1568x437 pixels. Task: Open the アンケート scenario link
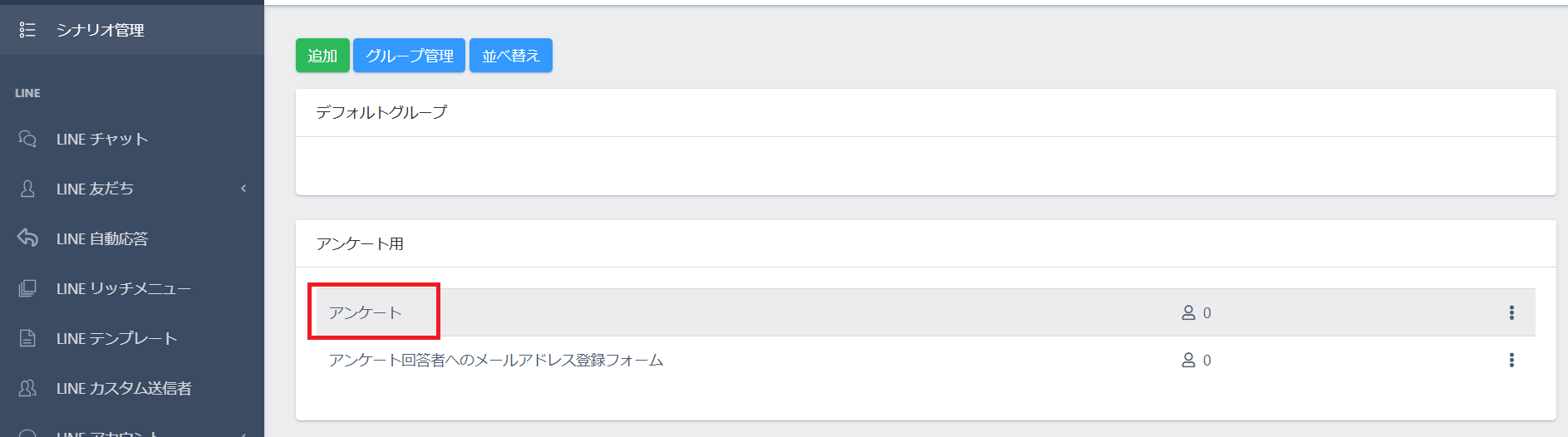pos(365,312)
